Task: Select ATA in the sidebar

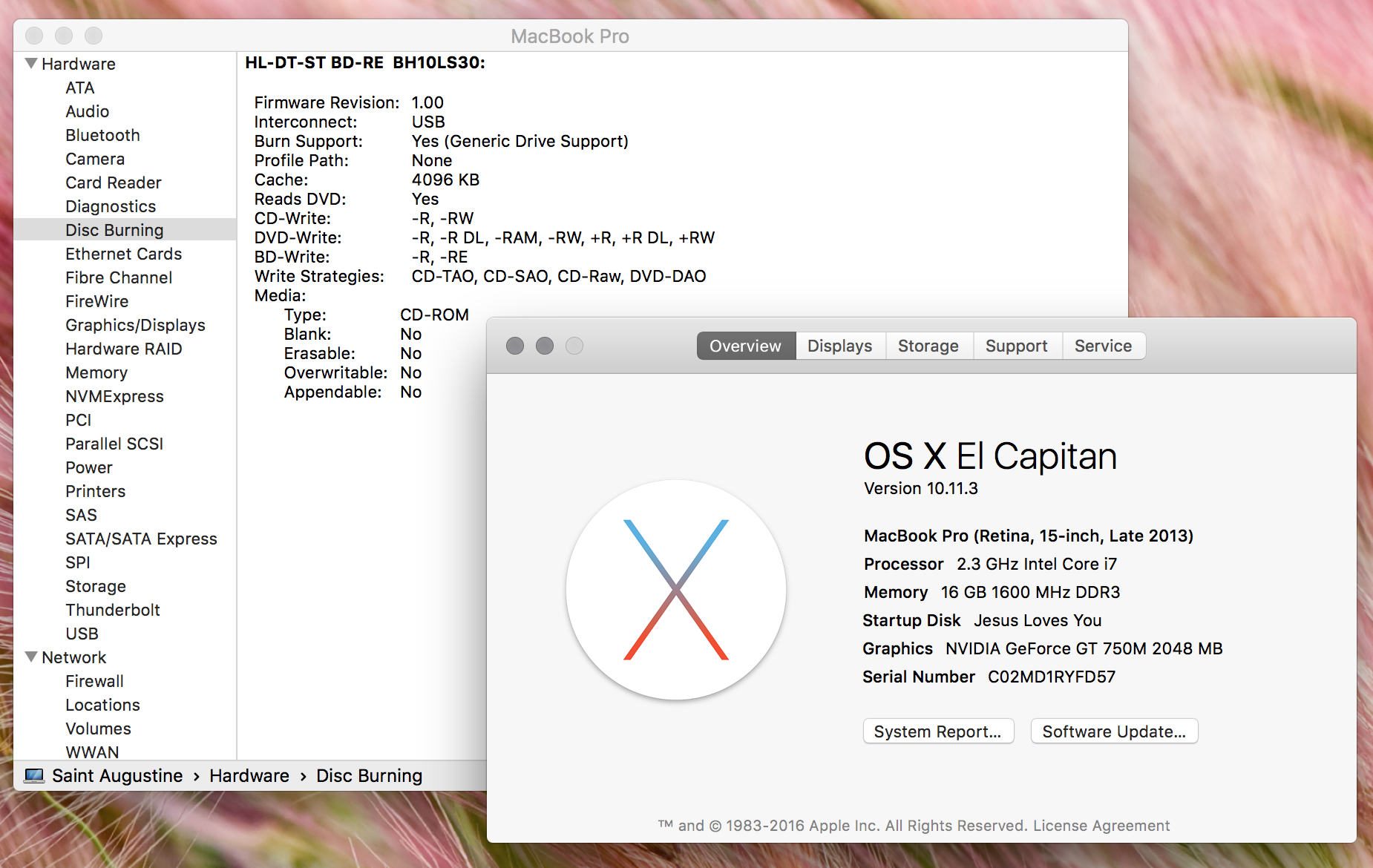Action: coord(80,88)
